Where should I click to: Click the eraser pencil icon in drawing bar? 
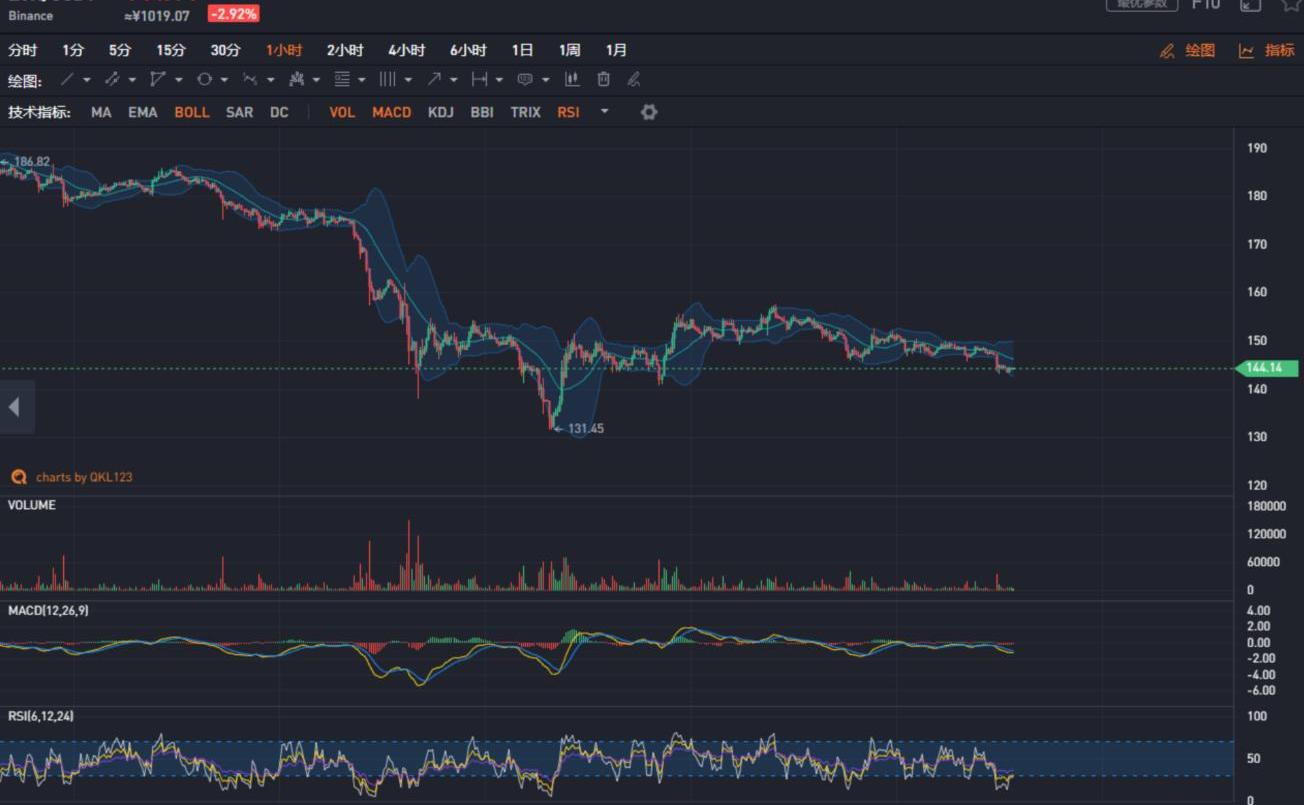(x=633, y=80)
